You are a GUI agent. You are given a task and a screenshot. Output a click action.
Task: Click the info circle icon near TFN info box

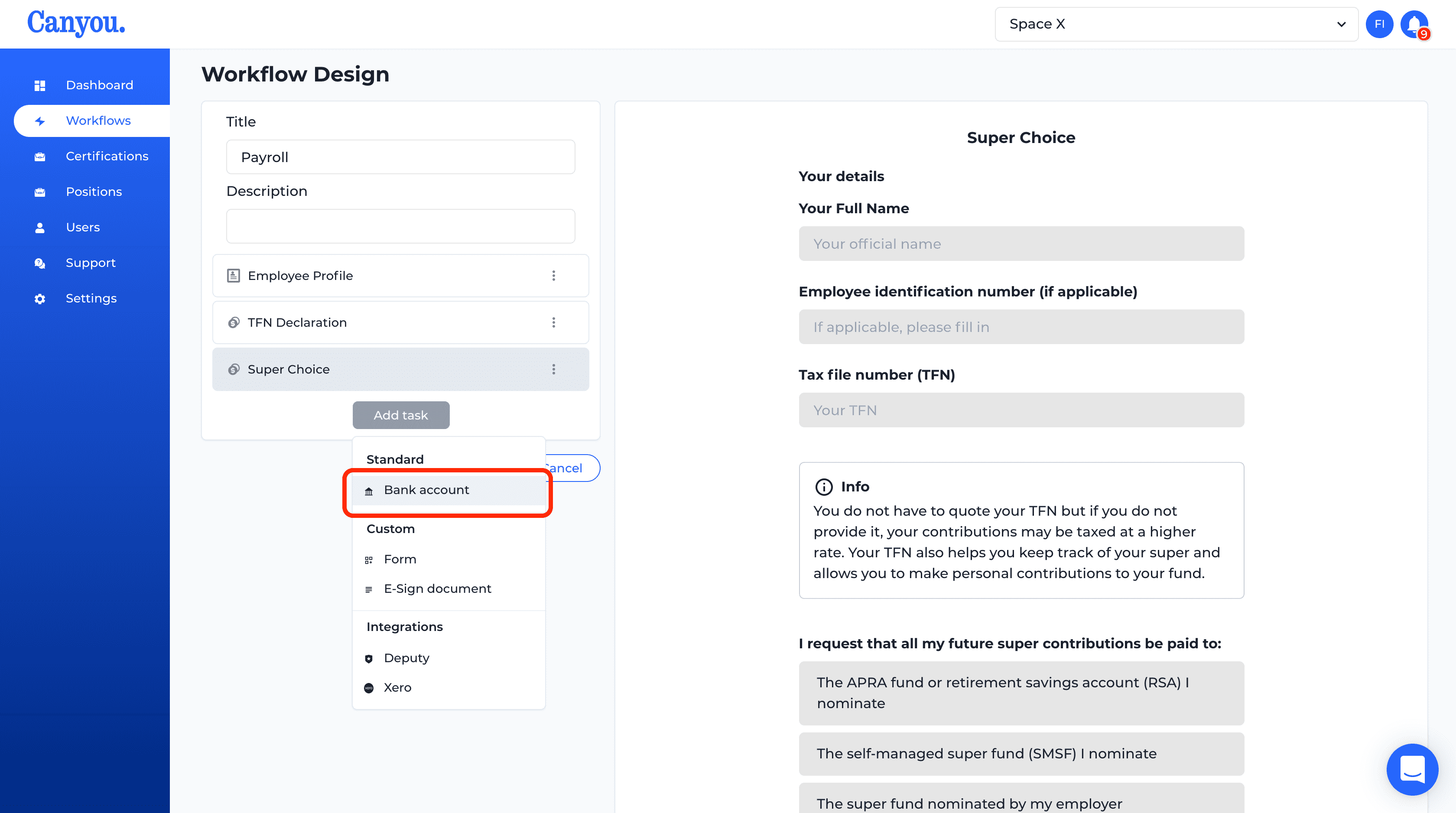[x=823, y=487]
